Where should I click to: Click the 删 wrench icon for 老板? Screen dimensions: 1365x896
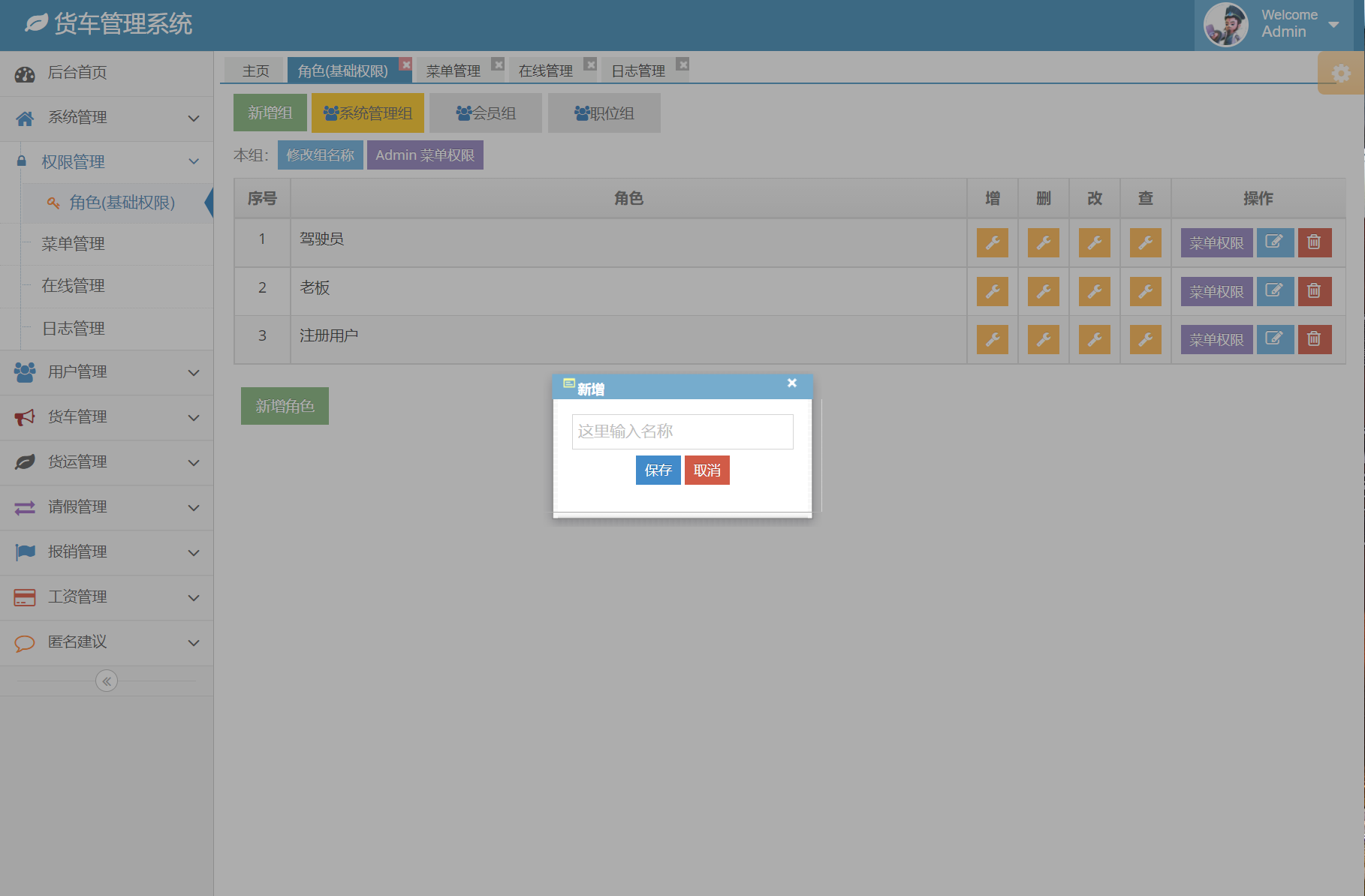[1043, 291]
